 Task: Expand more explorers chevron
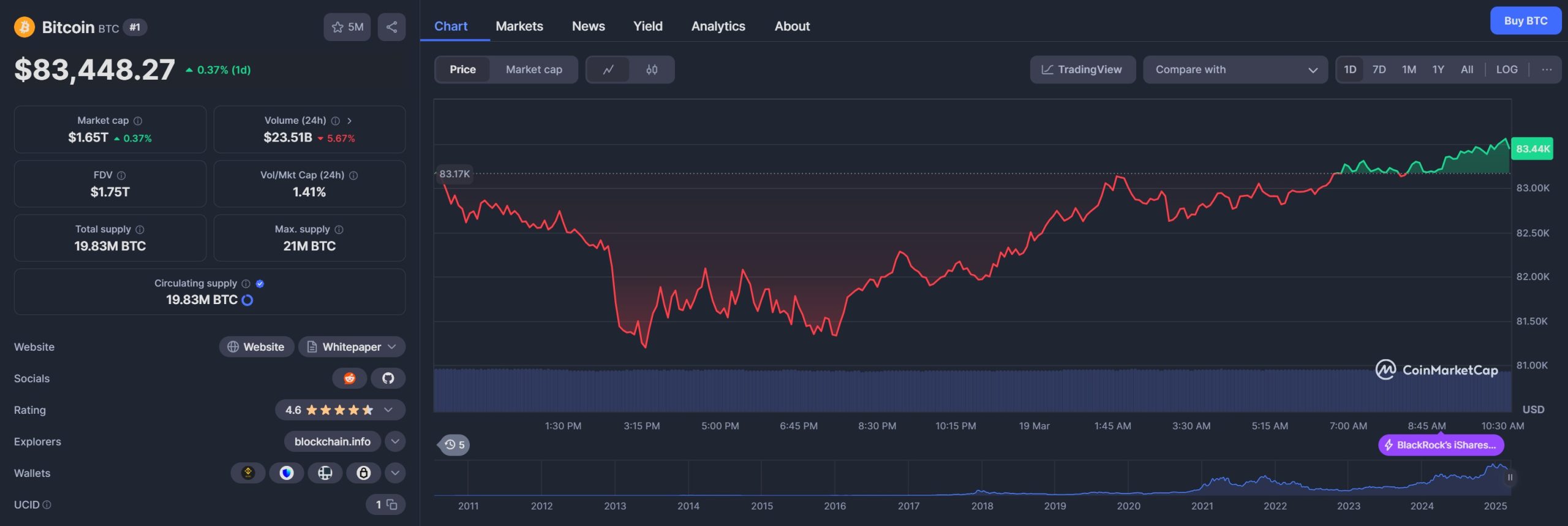click(x=395, y=441)
